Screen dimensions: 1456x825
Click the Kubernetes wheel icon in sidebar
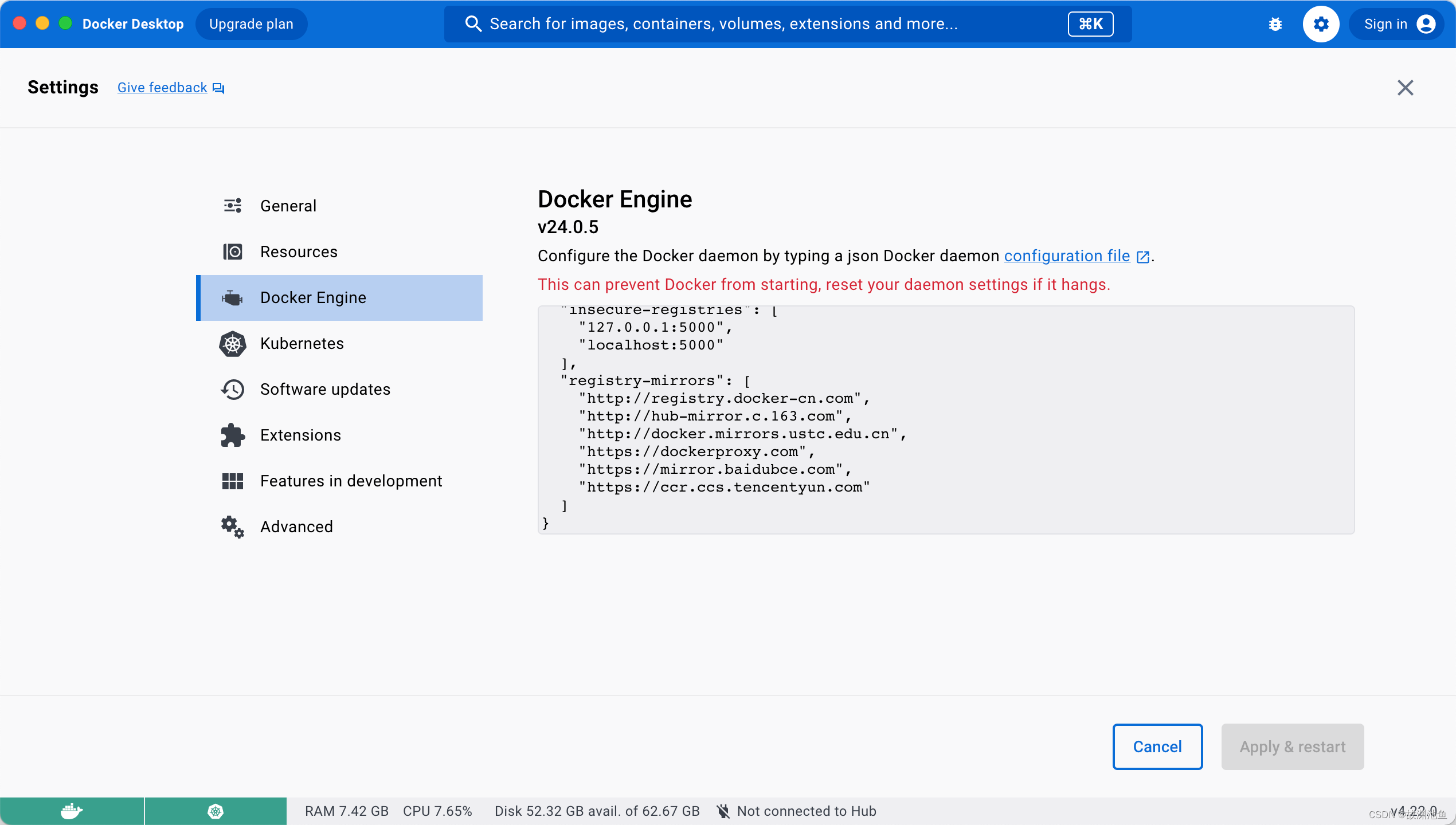point(232,344)
